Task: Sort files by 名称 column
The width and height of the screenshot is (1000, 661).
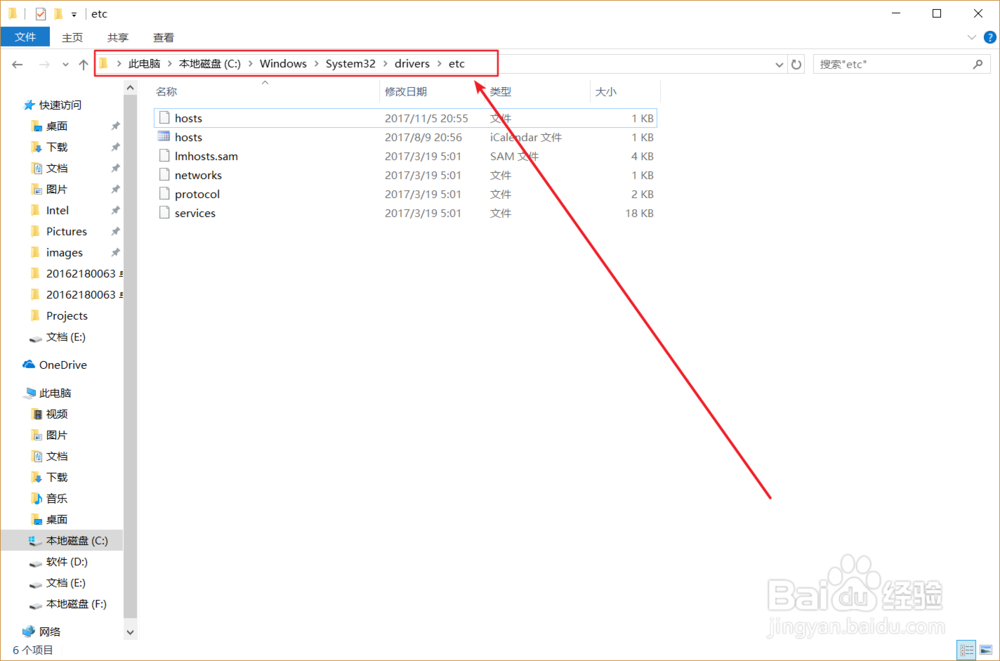Action: 167,92
